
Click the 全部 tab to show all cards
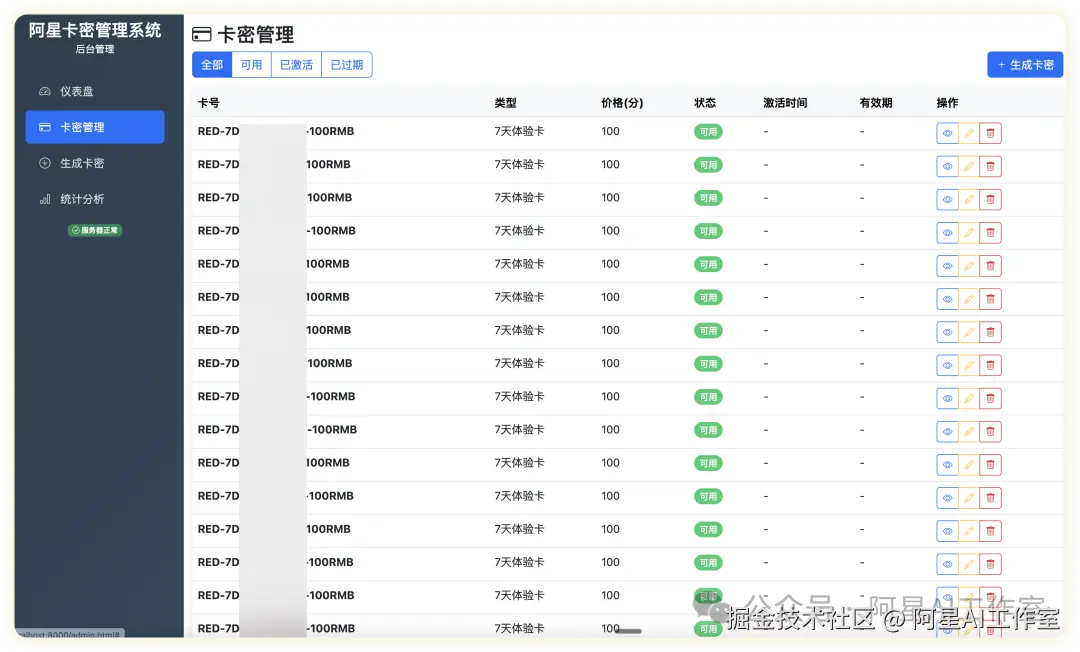(212, 64)
